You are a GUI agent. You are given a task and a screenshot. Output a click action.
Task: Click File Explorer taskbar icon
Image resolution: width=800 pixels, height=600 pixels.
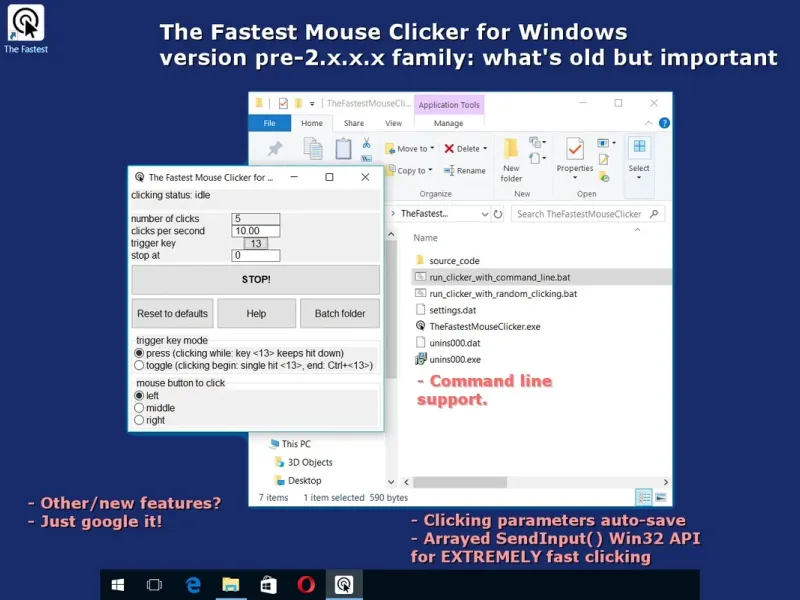click(231, 585)
